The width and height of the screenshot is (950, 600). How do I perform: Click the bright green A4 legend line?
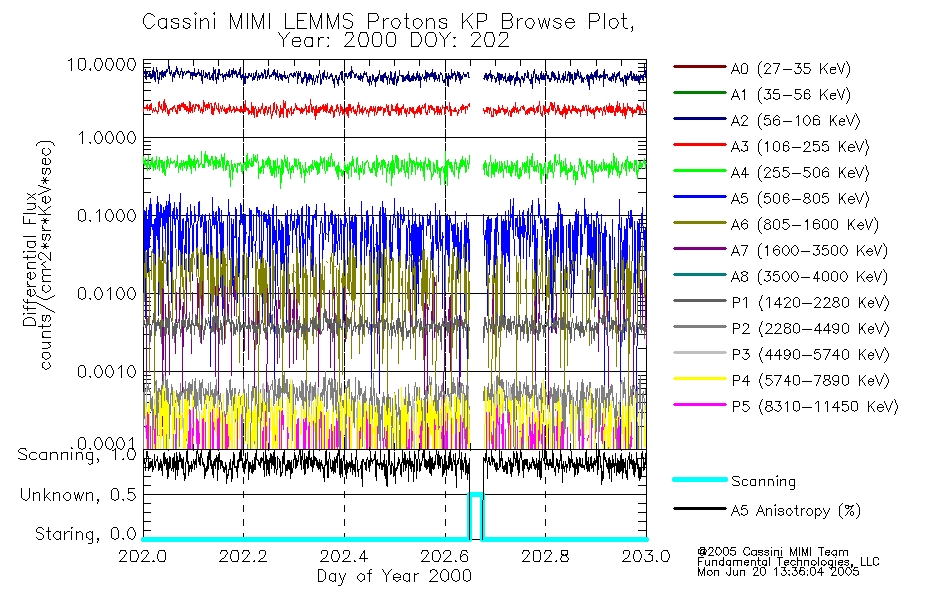pos(699,171)
